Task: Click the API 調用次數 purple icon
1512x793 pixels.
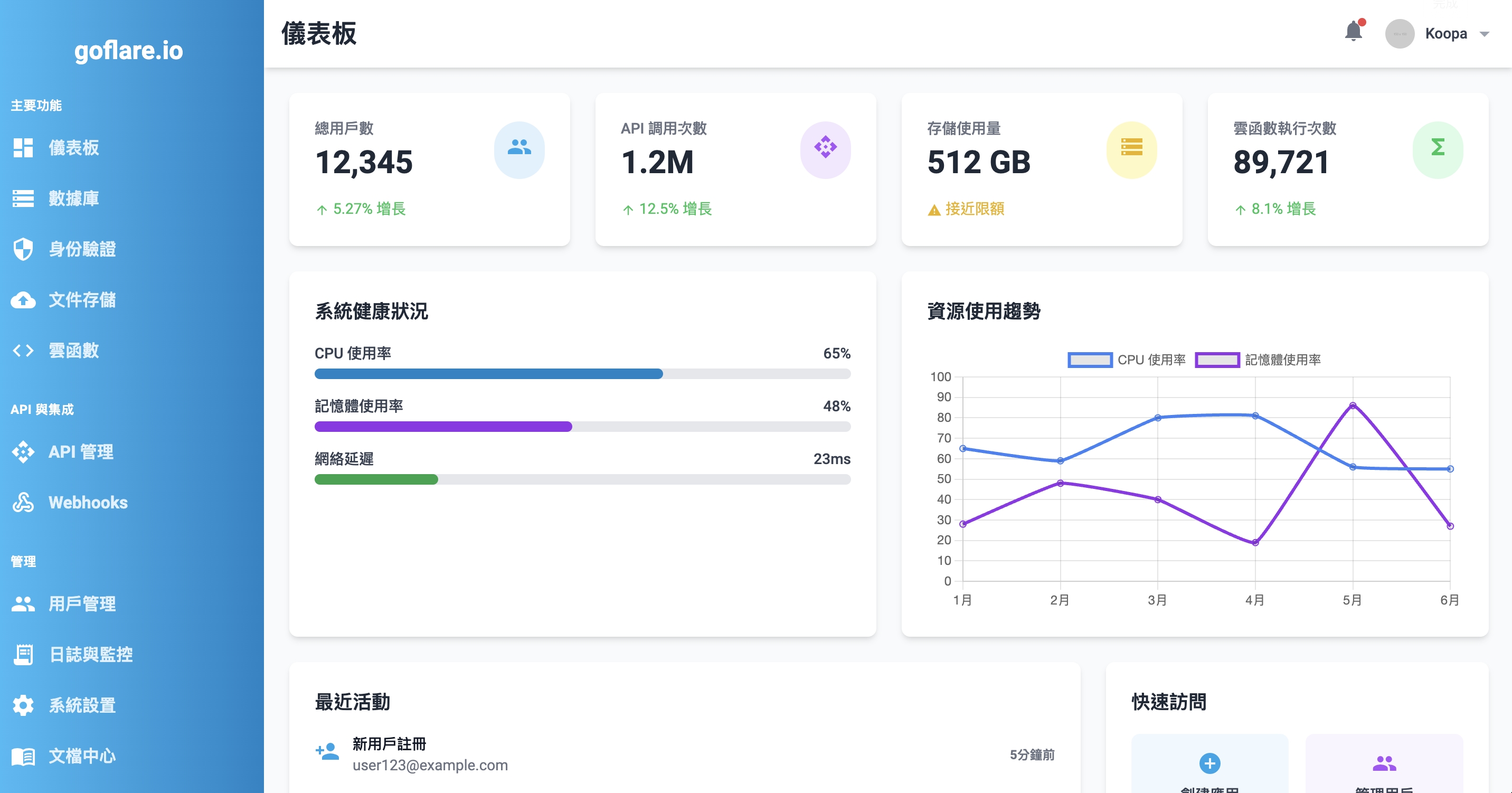Action: click(825, 148)
